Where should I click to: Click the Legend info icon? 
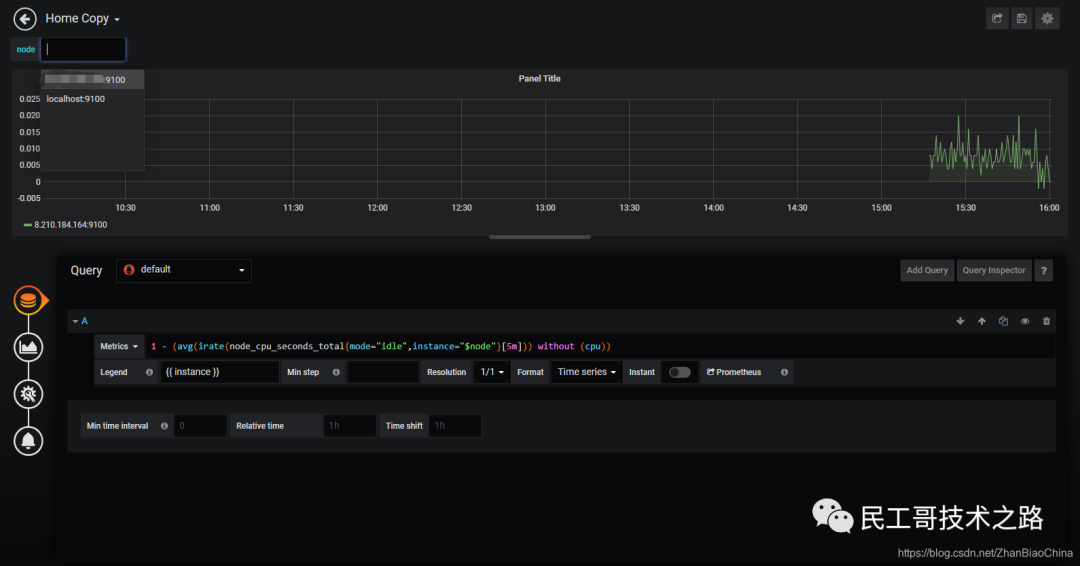[149, 372]
